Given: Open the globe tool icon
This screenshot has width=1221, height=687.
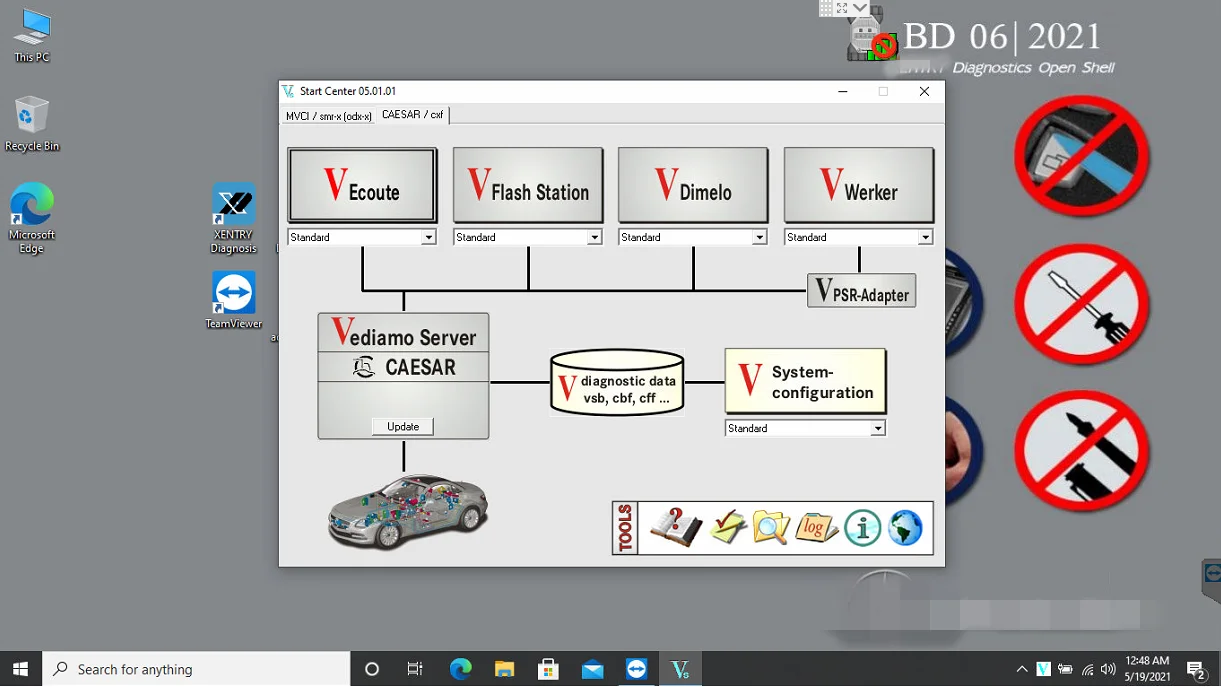Looking at the screenshot, I should [x=905, y=528].
